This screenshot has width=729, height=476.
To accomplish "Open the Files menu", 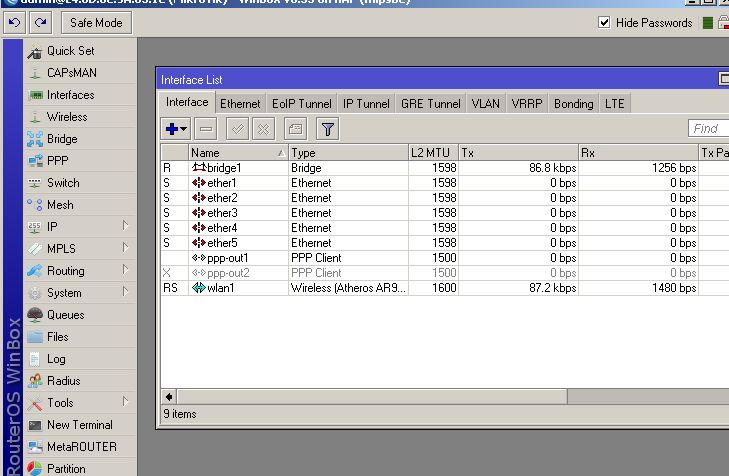I will 80,337.
